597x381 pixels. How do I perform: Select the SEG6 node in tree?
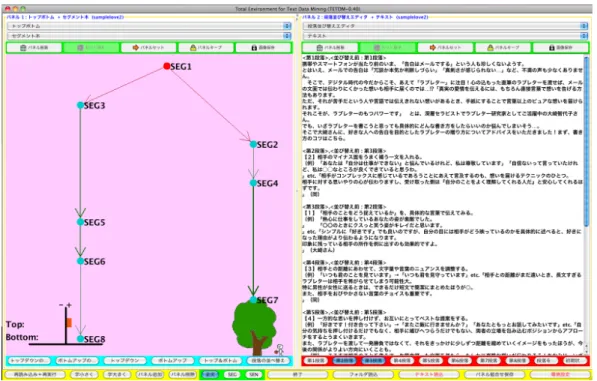point(80,261)
